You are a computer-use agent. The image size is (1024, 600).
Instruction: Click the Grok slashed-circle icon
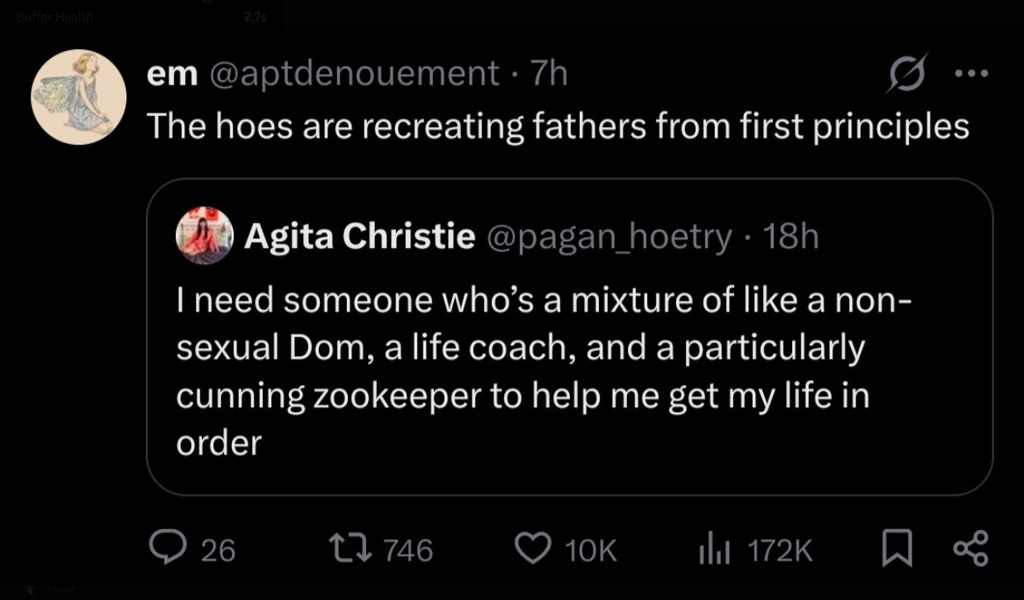906,74
